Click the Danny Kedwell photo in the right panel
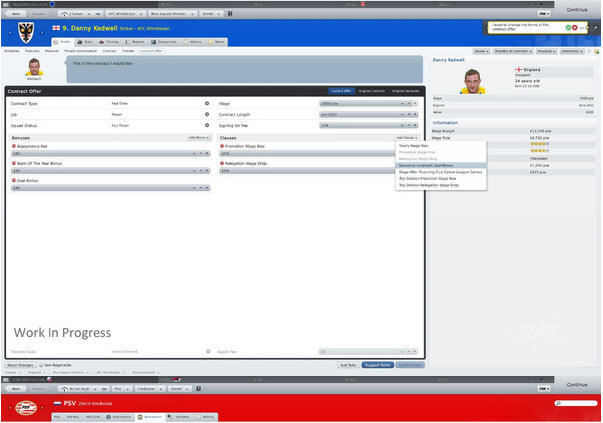The width and height of the screenshot is (603, 423). (x=472, y=81)
